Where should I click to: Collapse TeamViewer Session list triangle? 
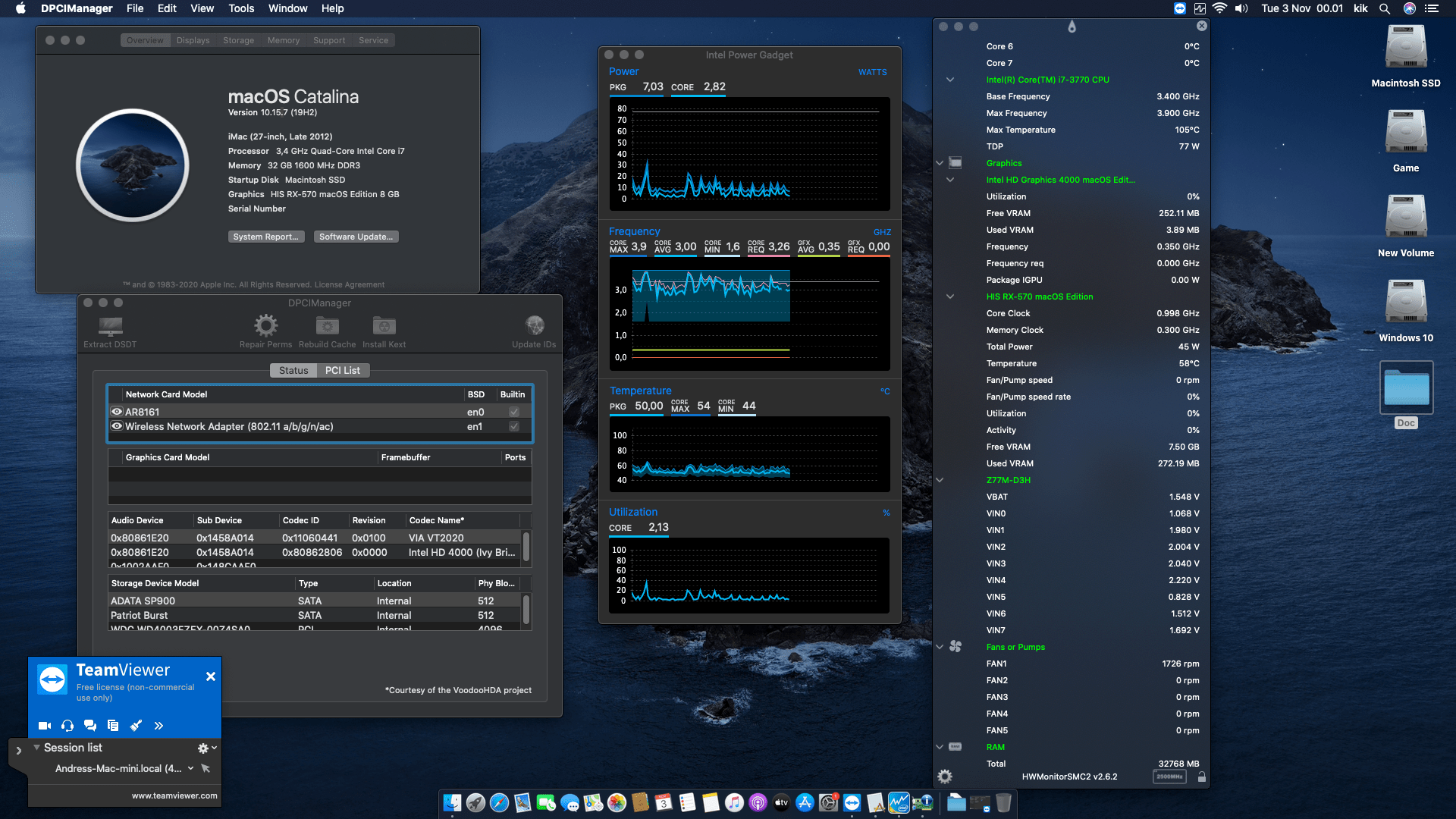36,747
